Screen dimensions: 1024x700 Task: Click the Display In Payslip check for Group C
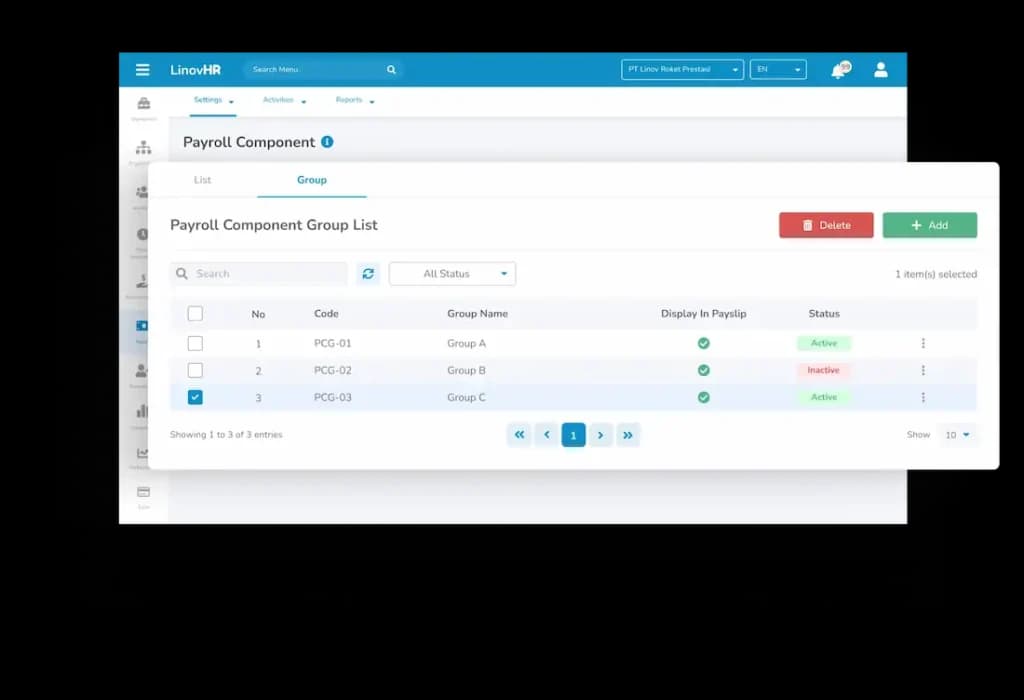point(703,397)
